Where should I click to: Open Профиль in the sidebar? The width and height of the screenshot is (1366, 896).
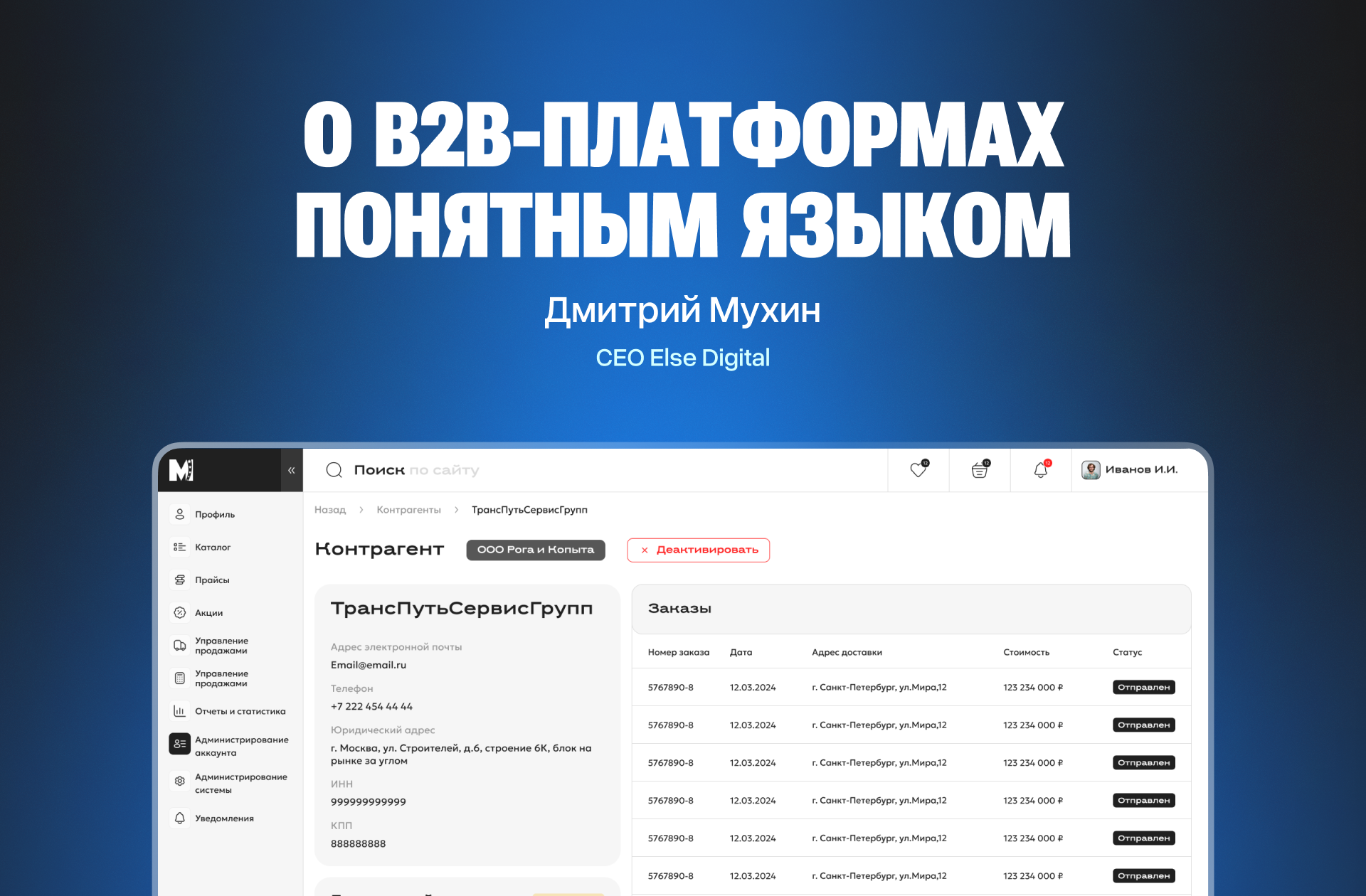tap(214, 514)
